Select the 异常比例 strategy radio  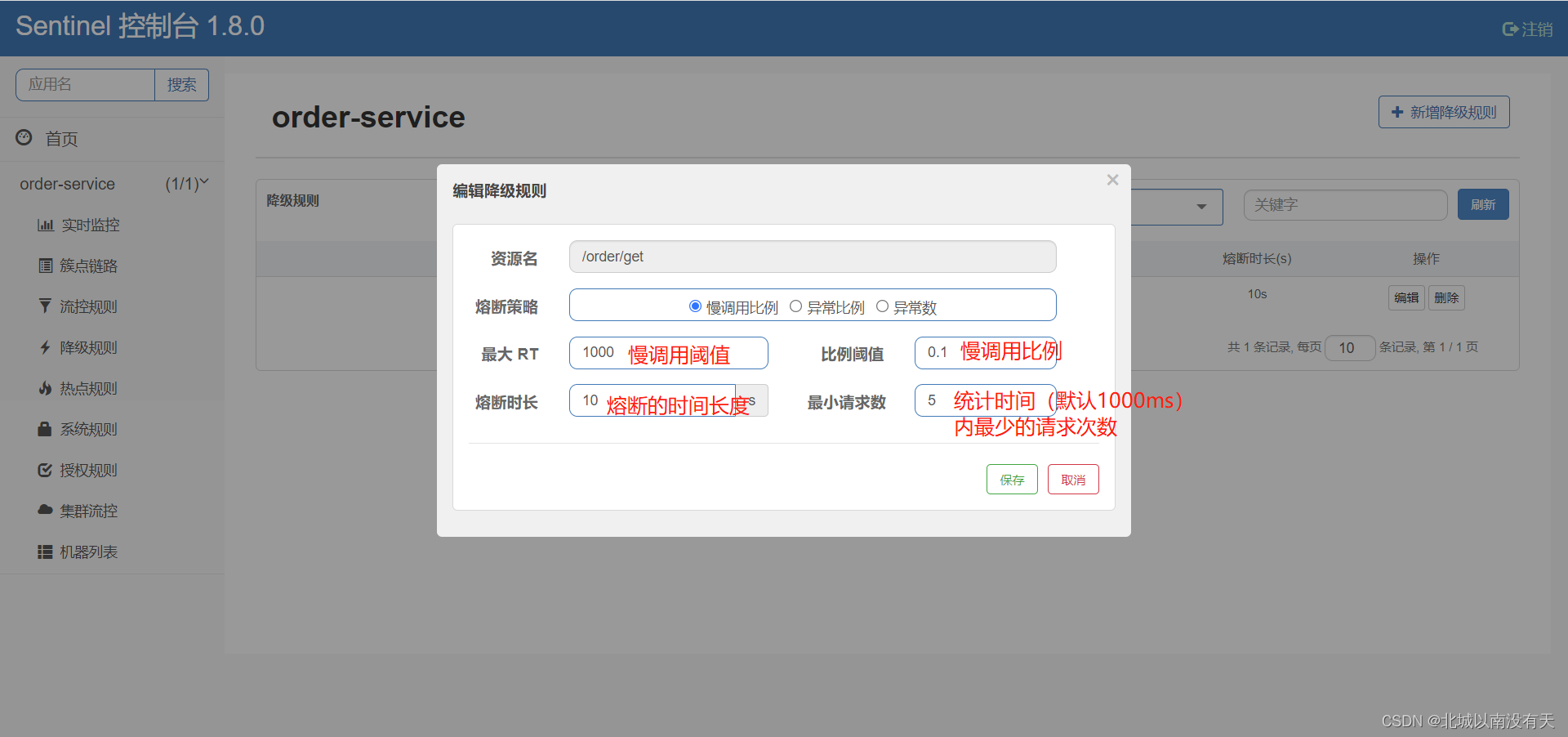point(795,306)
